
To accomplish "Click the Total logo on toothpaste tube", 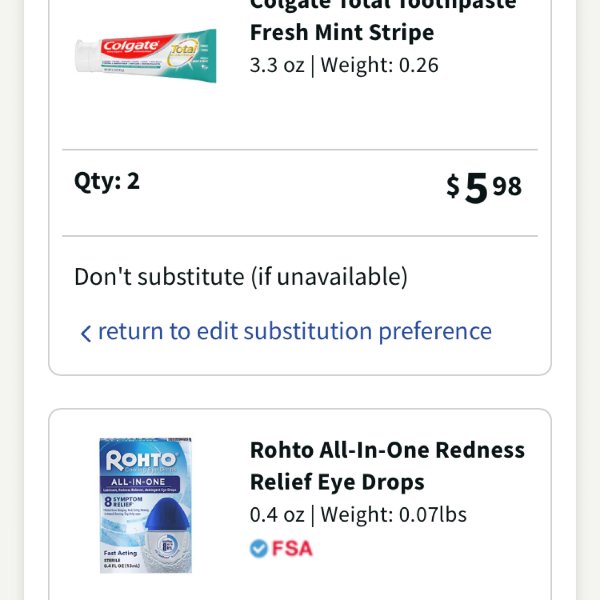I will click(183, 50).
